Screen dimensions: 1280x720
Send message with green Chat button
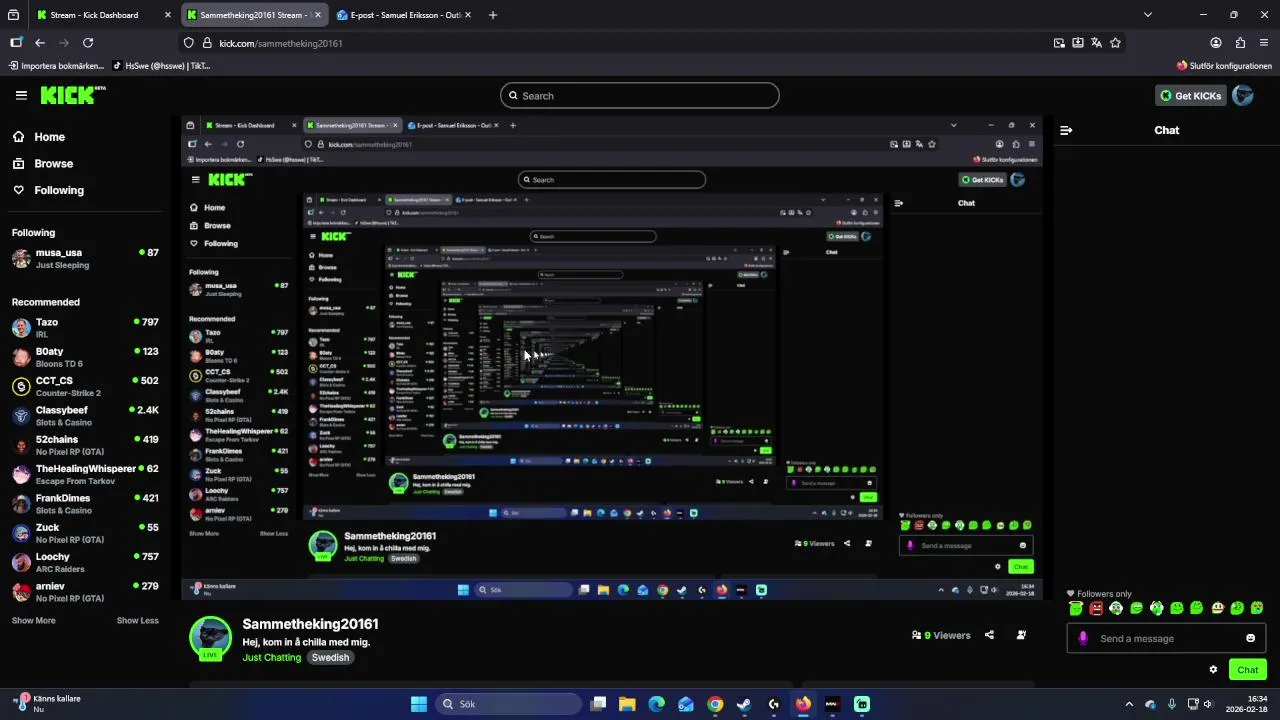coord(1247,670)
